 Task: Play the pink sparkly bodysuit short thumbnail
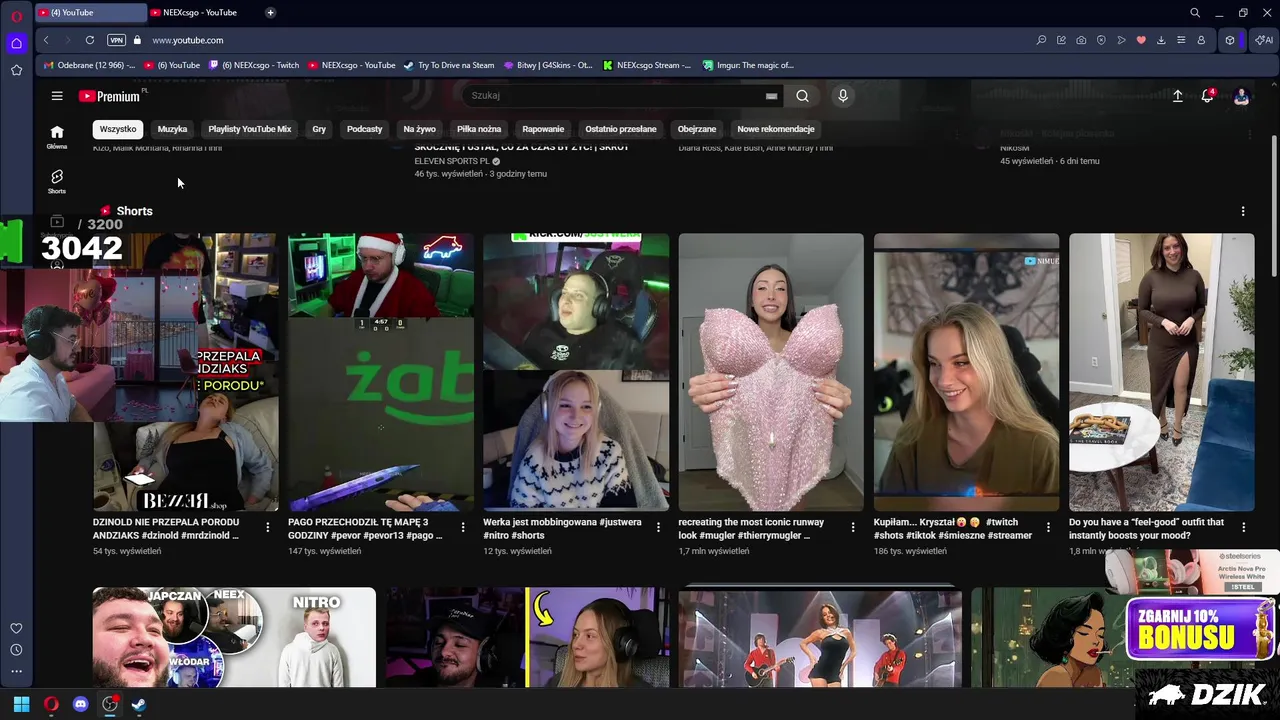(x=771, y=372)
